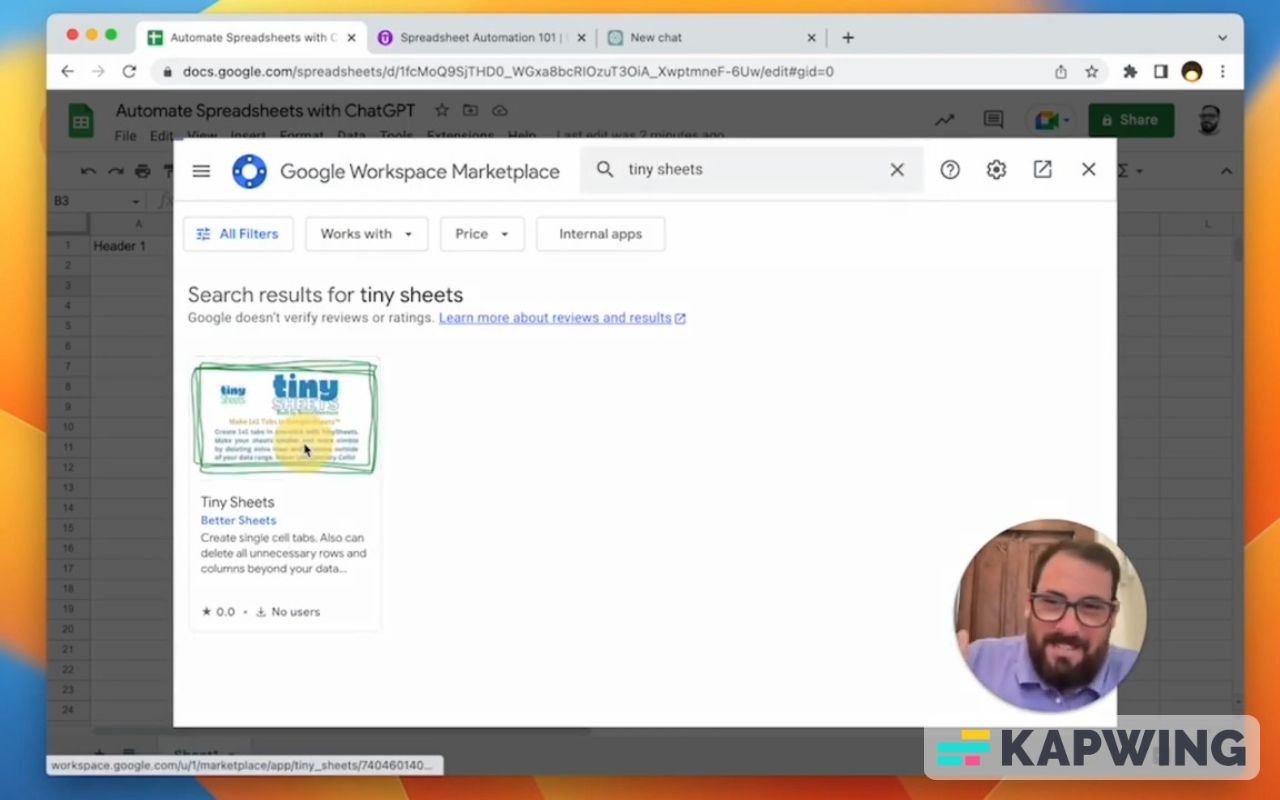Open the Sheets account avatar
The width and height of the screenshot is (1280, 800).
click(x=1210, y=120)
